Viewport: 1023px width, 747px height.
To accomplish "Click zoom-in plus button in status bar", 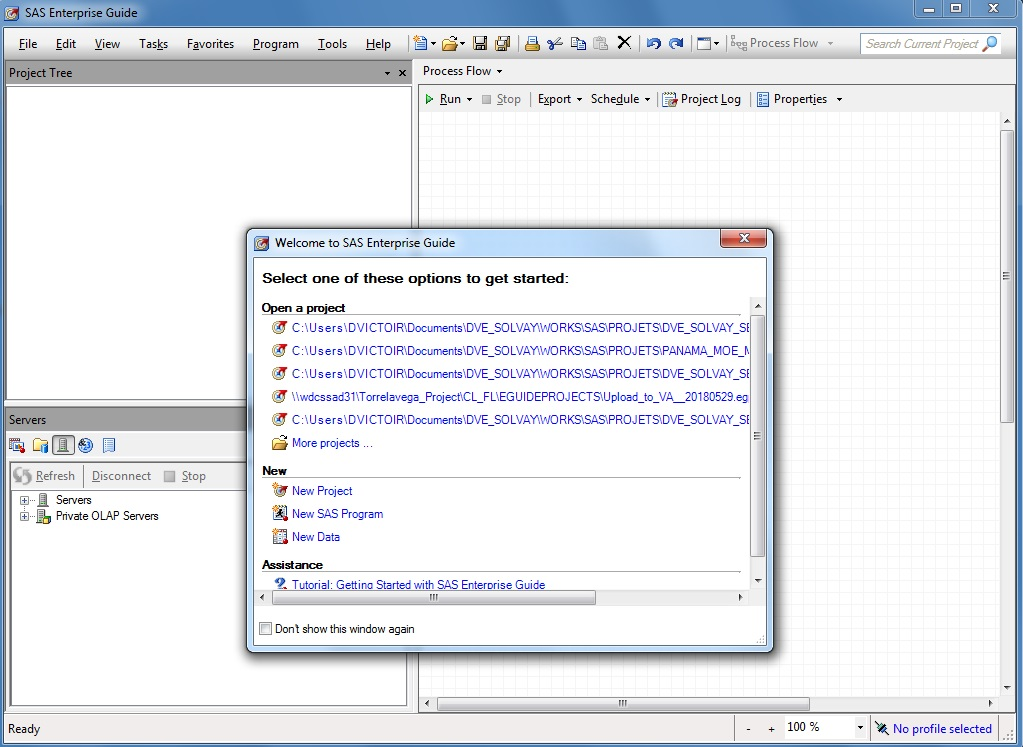I will point(771,728).
